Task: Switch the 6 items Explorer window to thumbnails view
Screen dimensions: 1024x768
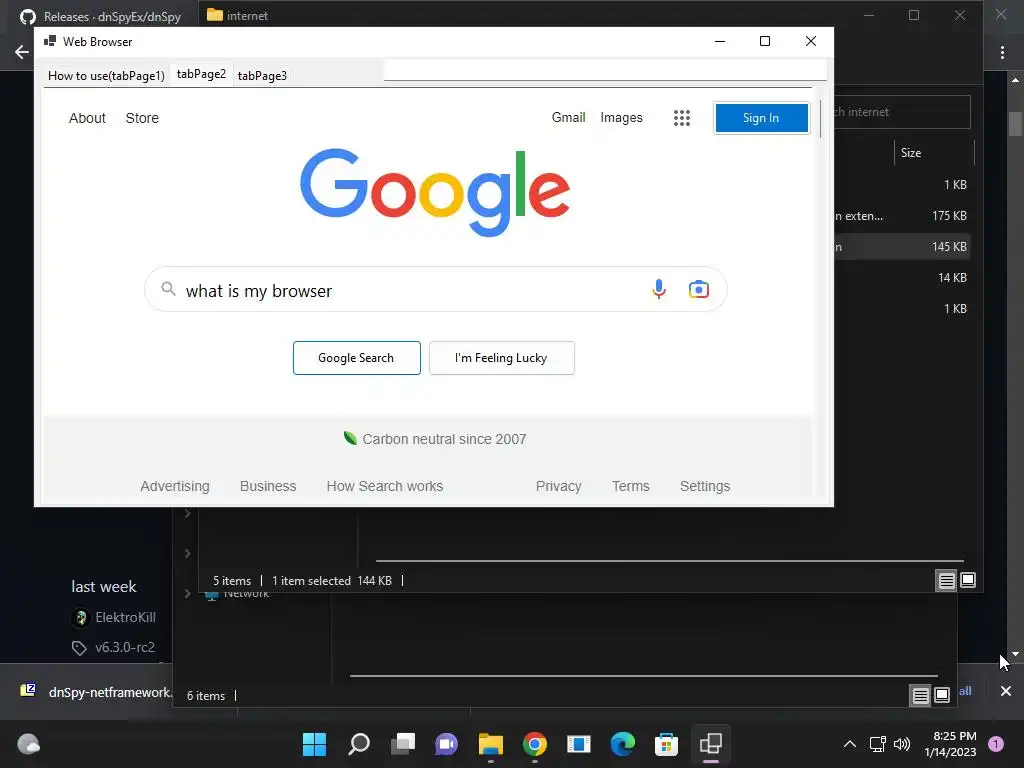Action: point(942,696)
